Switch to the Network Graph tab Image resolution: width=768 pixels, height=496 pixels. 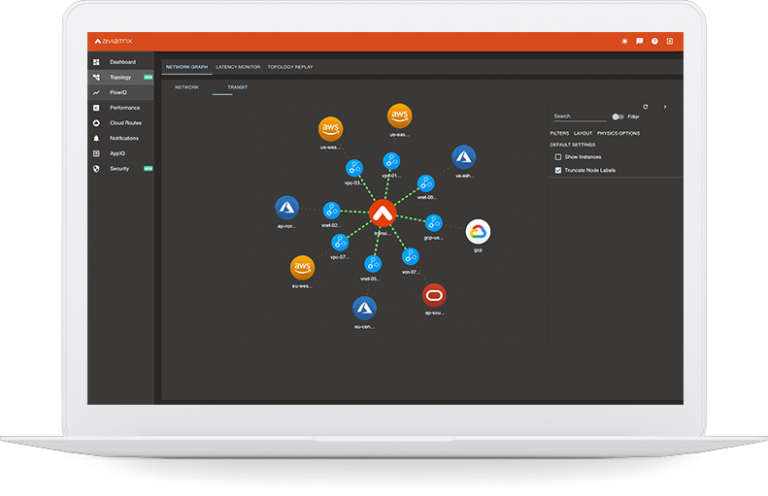point(187,67)
